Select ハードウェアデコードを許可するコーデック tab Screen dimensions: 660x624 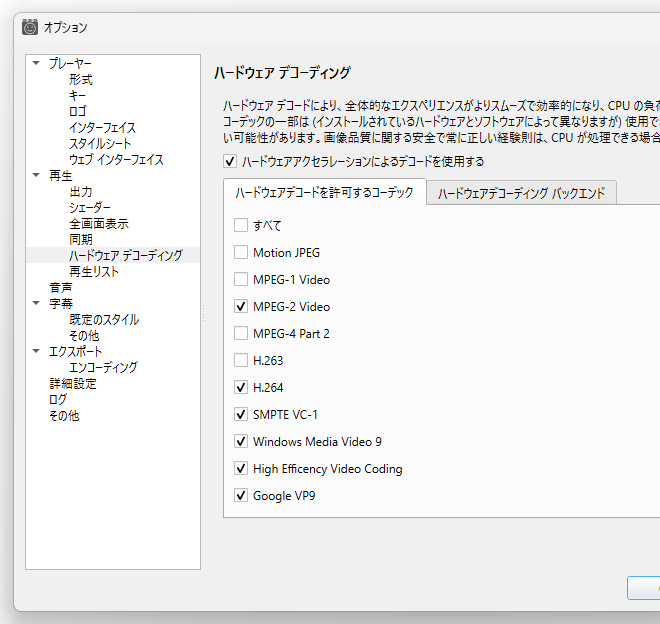click(x=325, y=192)
